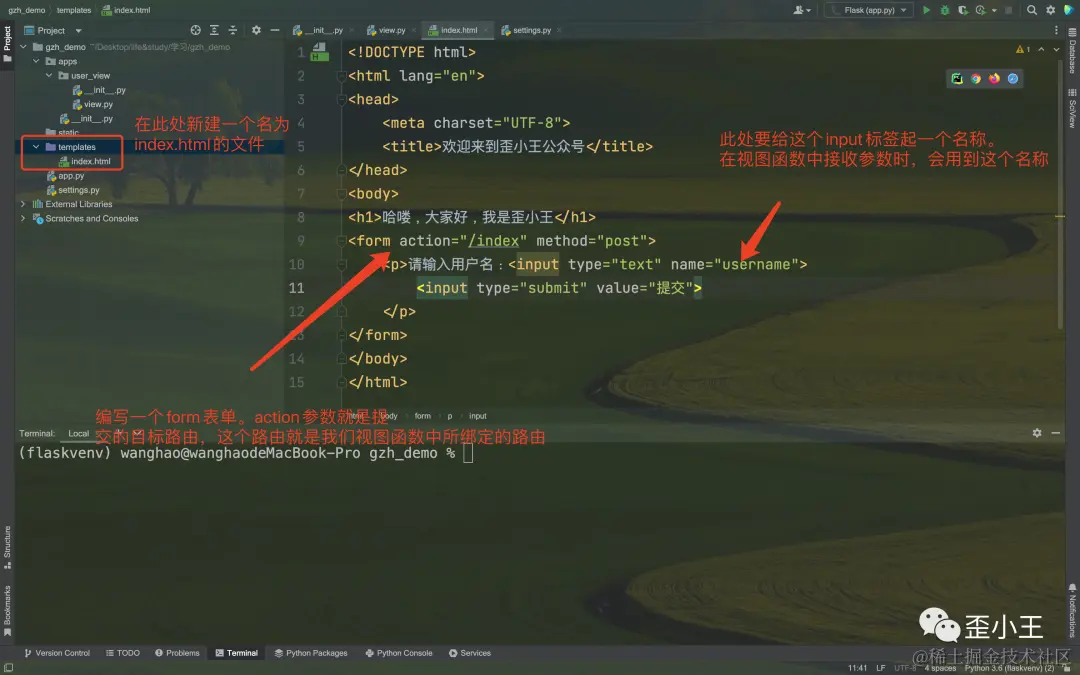Click templates breadcrumb in navigation bar
This screenshot has height=675, width=1080.
click(x=74, y=10)
